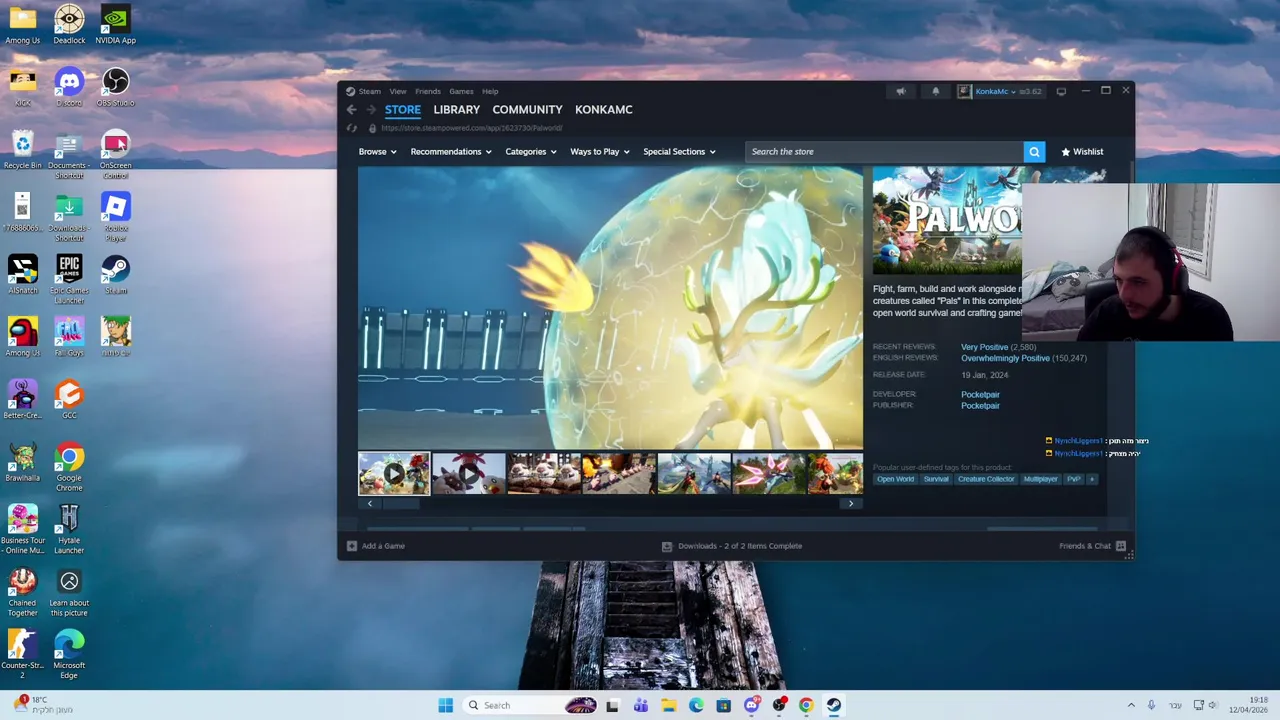Click the Survival tag
This screenshot has width=1280, height=720.
click(936, 479)
